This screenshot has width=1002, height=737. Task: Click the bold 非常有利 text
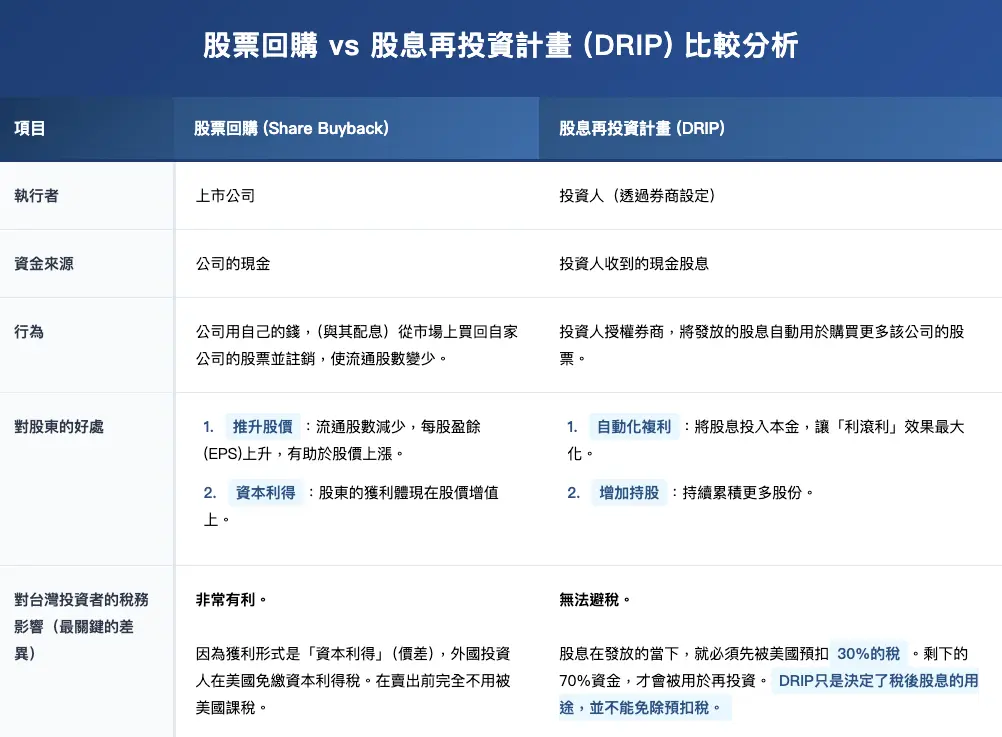coord(231,600)
